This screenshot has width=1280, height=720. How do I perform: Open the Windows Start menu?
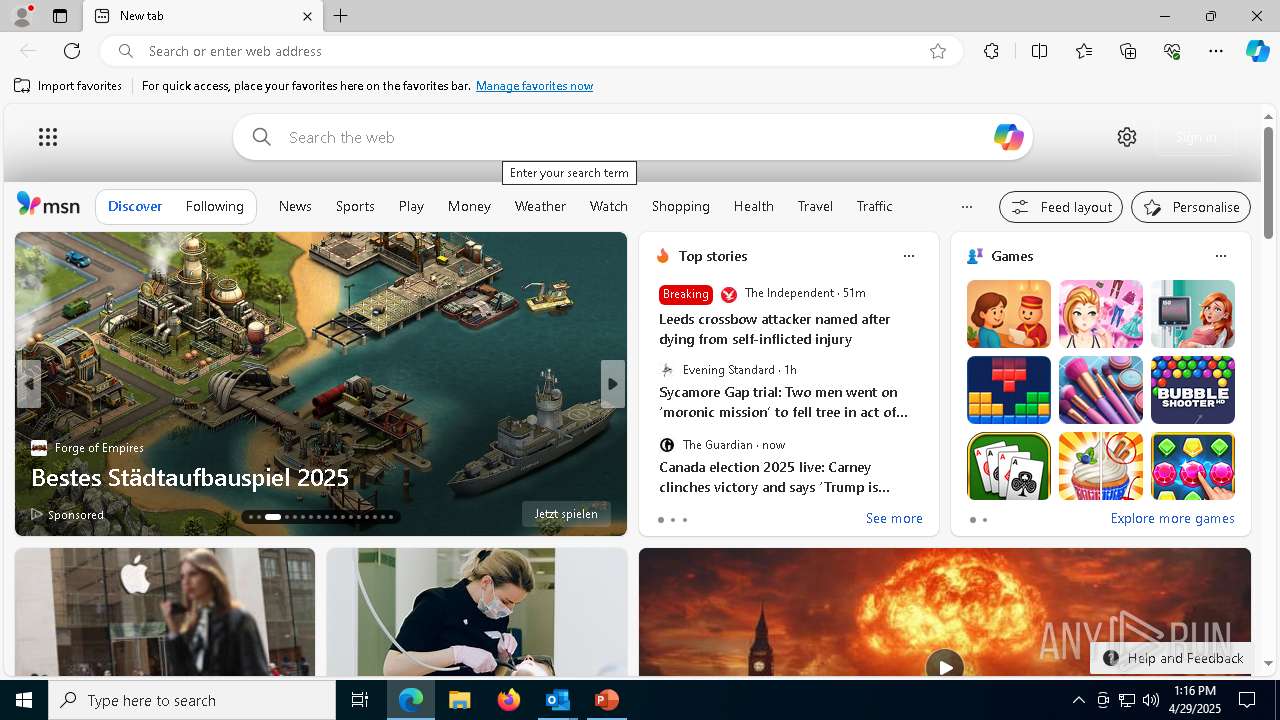[x=24, y=700]
